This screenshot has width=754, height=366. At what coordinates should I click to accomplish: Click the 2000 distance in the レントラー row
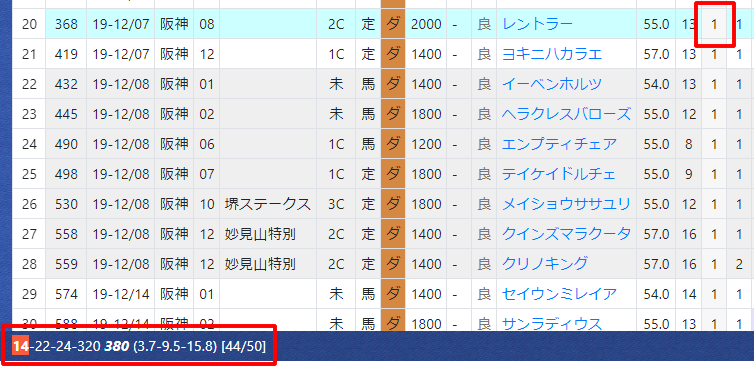pos(426,24)
